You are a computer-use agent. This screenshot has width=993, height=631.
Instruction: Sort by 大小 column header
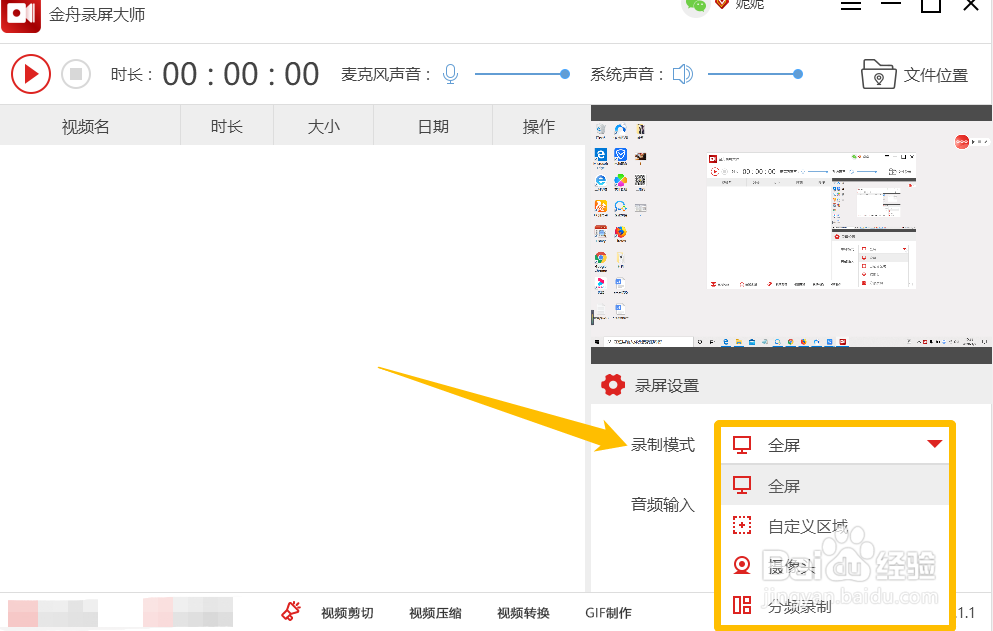(324, 127)
